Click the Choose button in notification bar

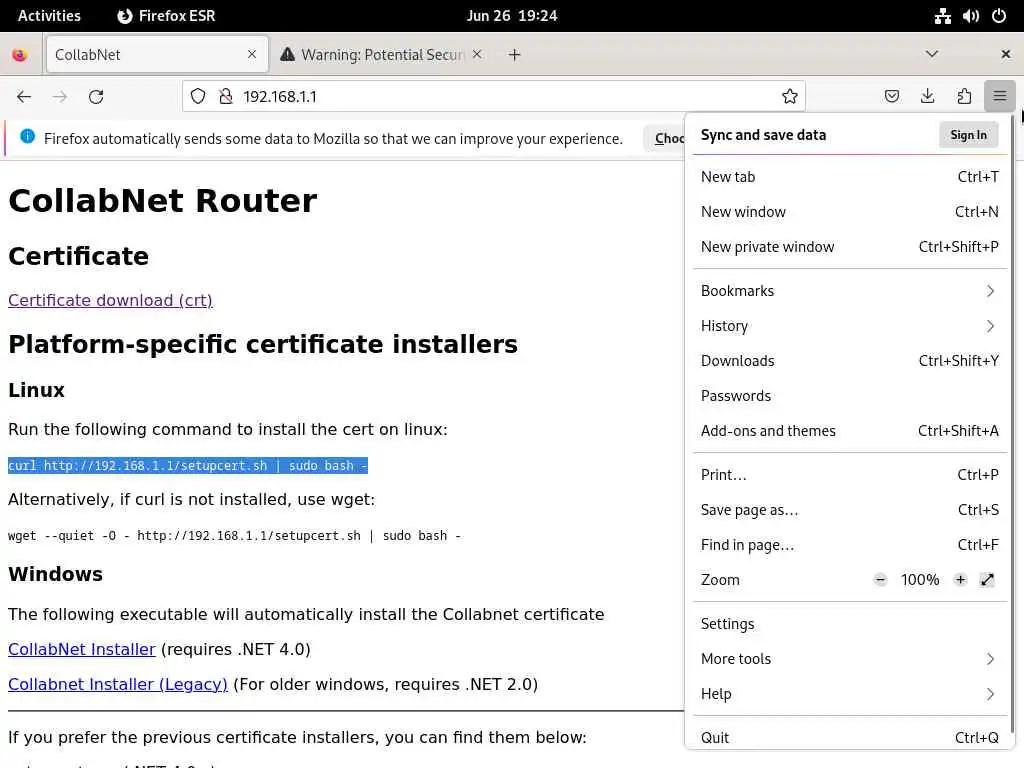[x=665, y=138]
